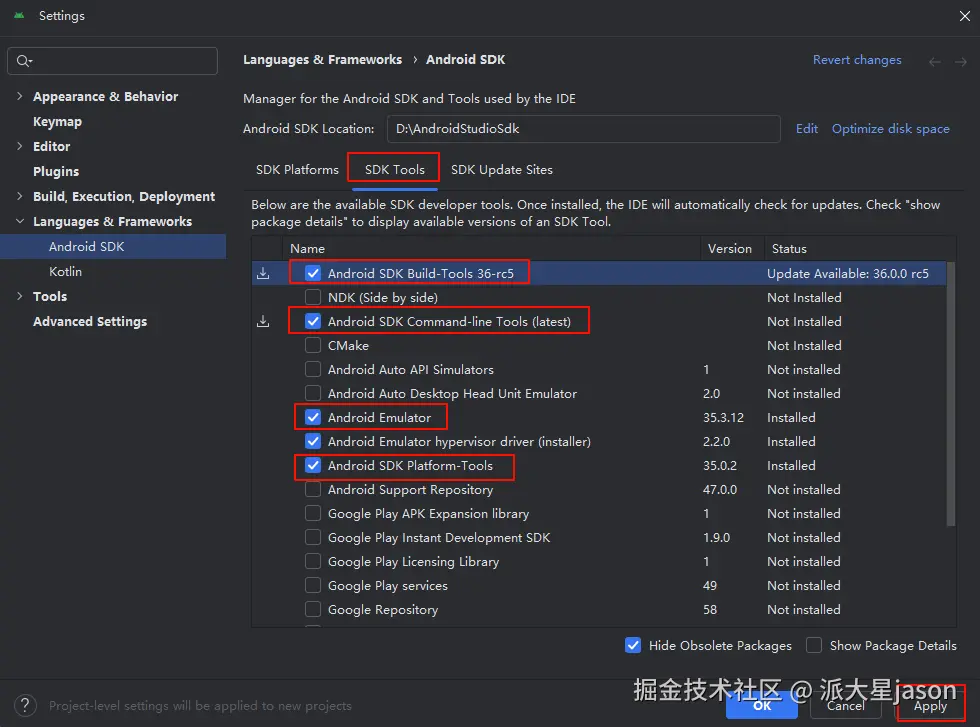Check Android Auto Desktop Head Unit Emulator
This screenshot has width=980, height=727.
click(313, 393)
